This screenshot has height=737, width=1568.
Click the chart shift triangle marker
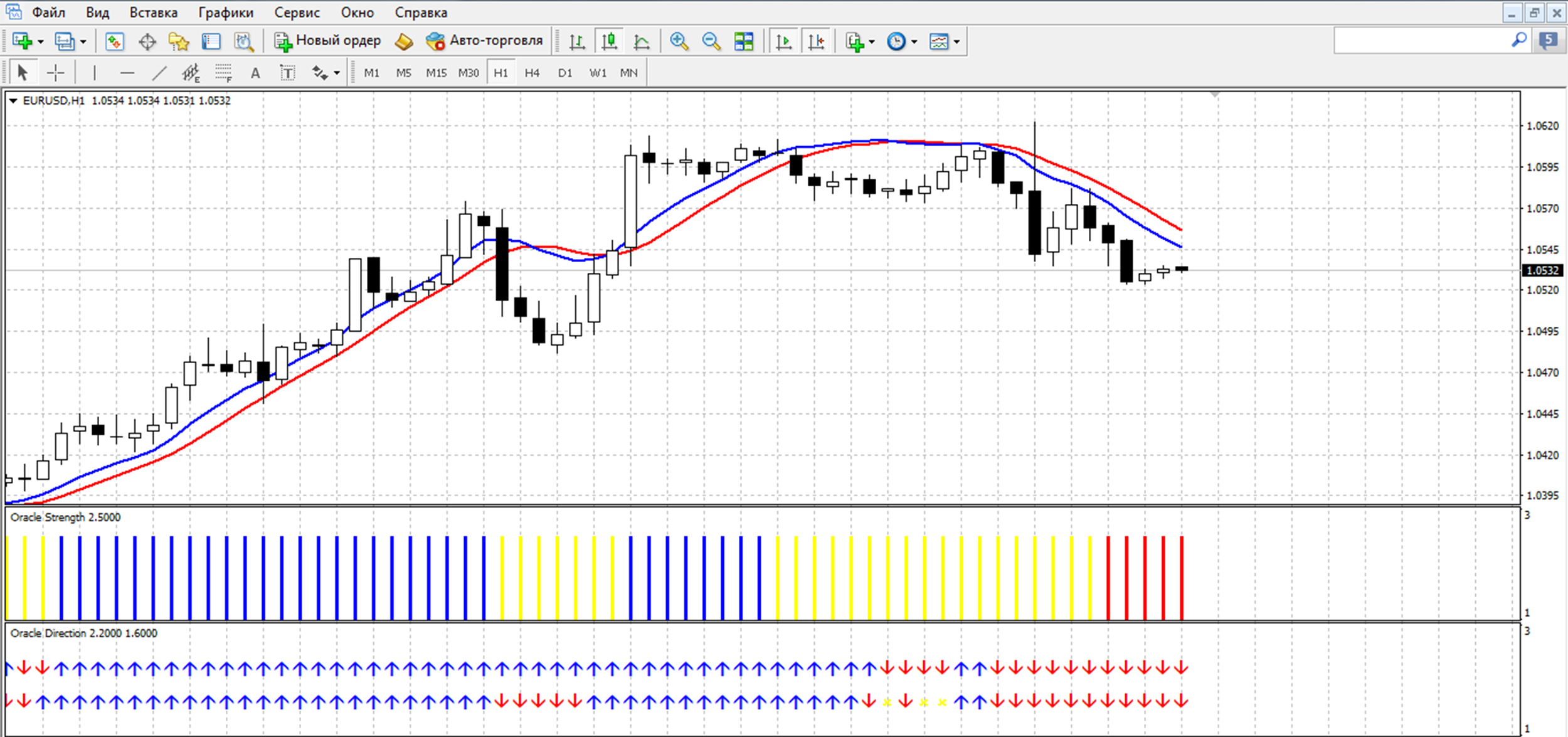click(1215, 95)
